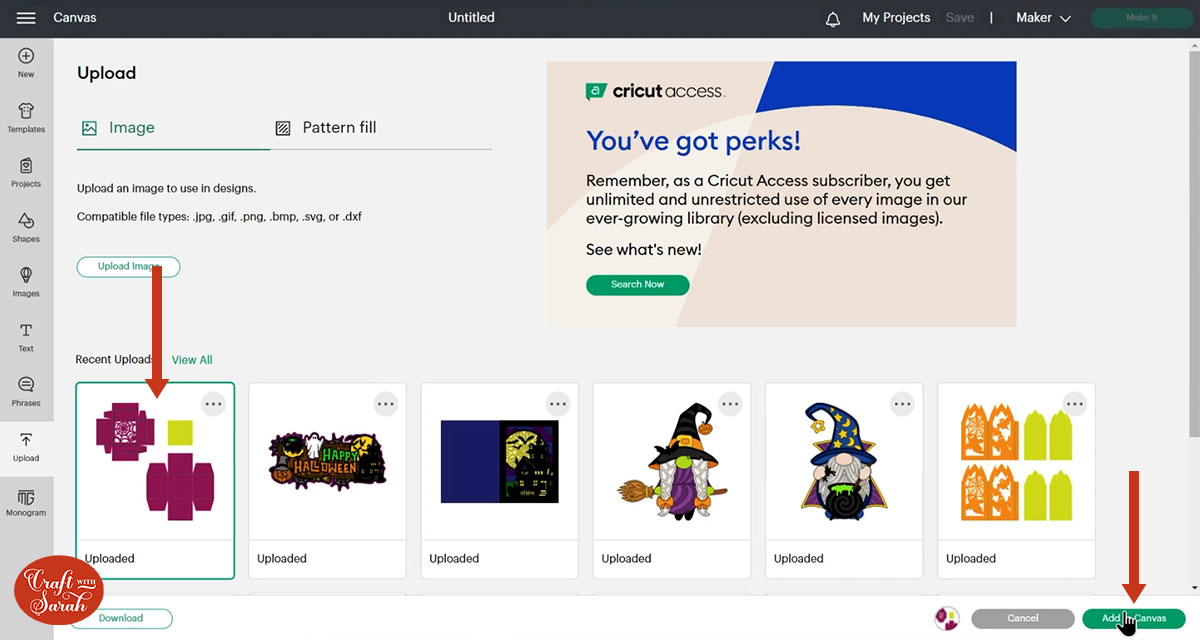The width and height of the screenshot is (1200, 640).
Task: Open the hamburger main menu
Action: coord(27,18)
